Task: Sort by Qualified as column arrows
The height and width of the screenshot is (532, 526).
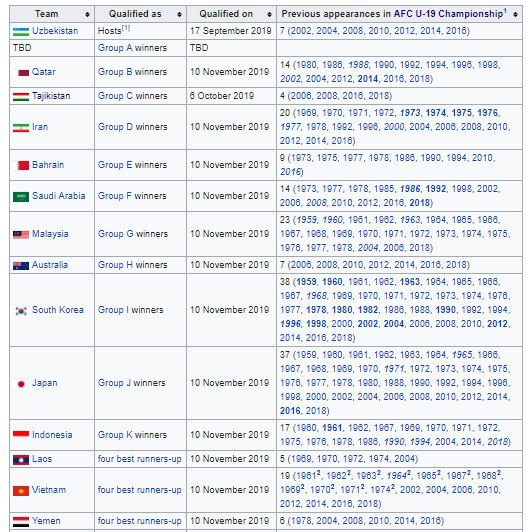Action: coord(179,14)
